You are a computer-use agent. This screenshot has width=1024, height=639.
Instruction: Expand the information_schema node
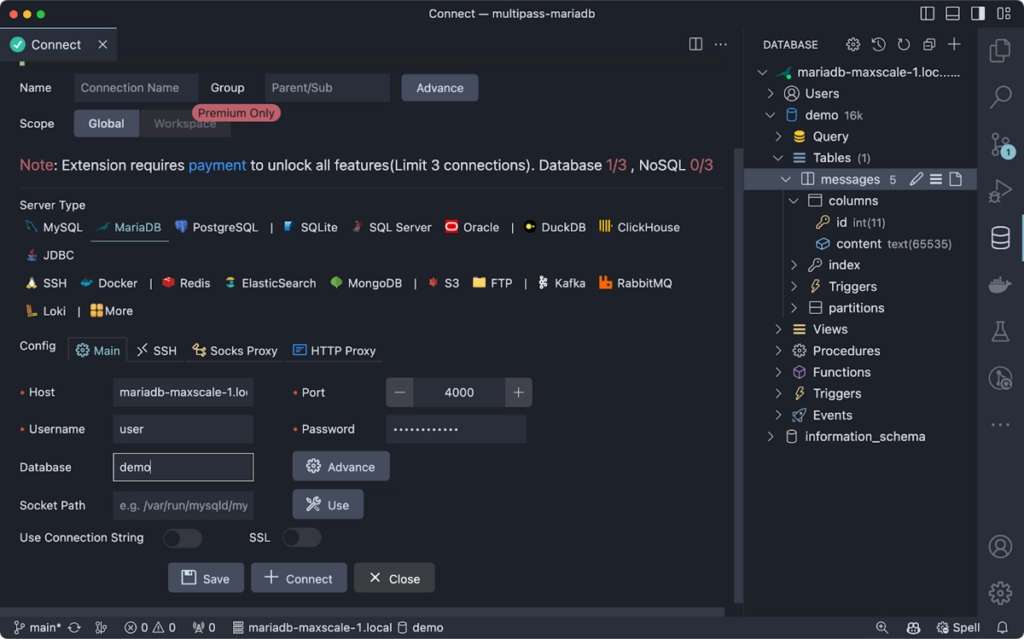(770, 436)
